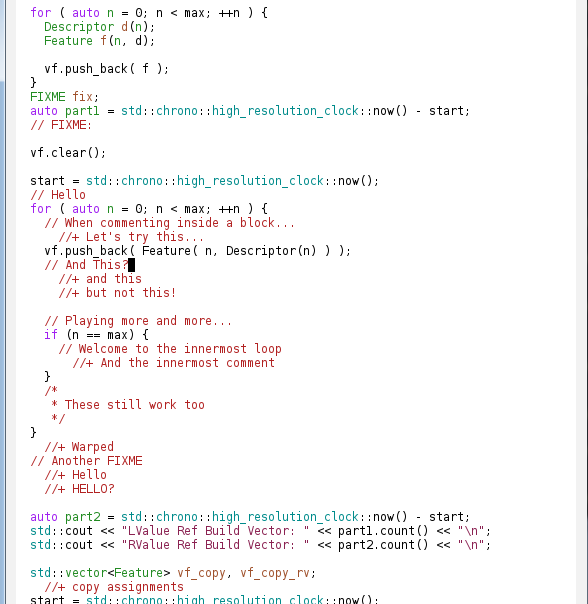Click the '// Another FIXME' comment
The height and width of the screenshot is (604, 588).
coord(86,461)
